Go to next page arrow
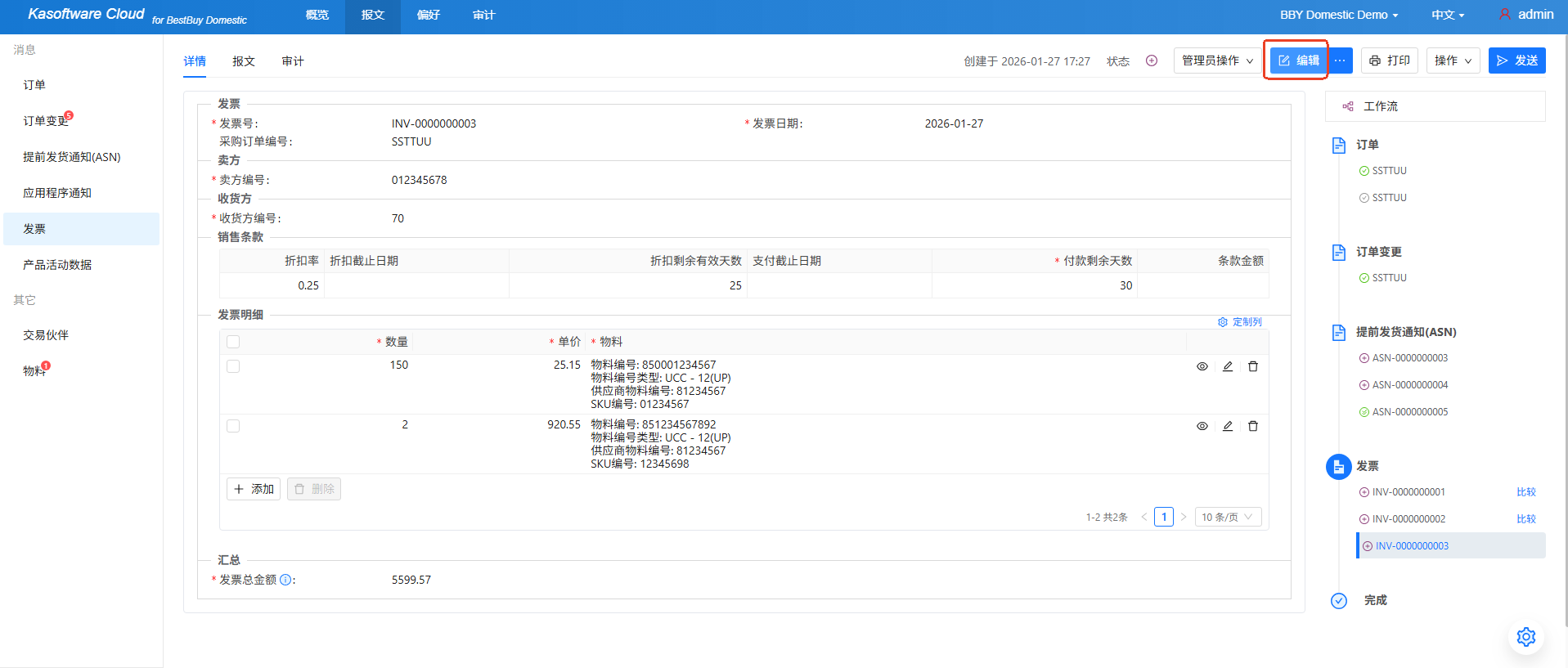1568x668 pixels. pyautogui.click(x=1184, y=517)
